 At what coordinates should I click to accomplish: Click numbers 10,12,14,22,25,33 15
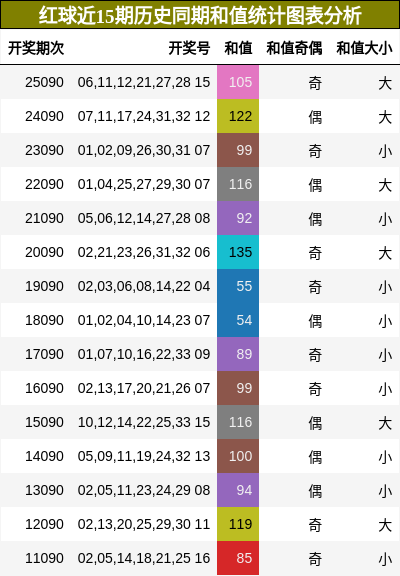[x=144, y=422]
